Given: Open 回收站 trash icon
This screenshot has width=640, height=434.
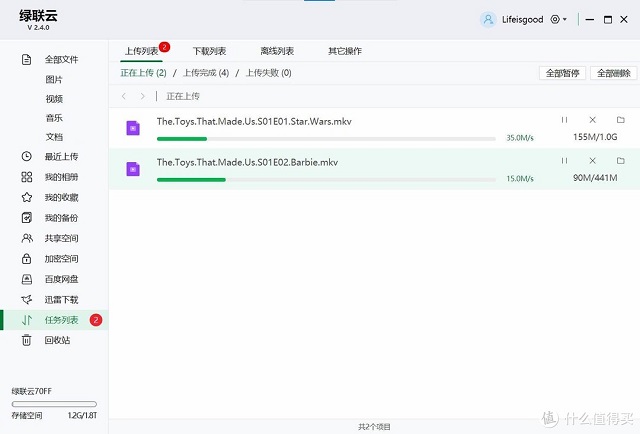Looking at the screenshot, I should click(x=27, y=340).
